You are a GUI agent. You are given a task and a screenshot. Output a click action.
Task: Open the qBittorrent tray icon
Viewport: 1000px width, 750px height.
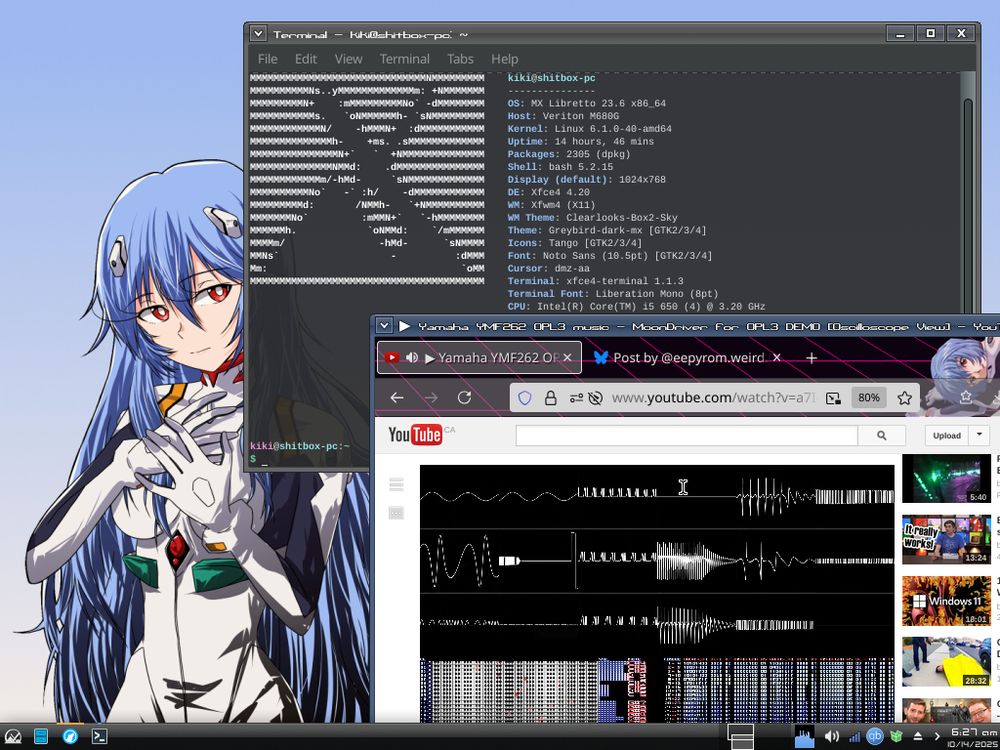click(875, 737)
